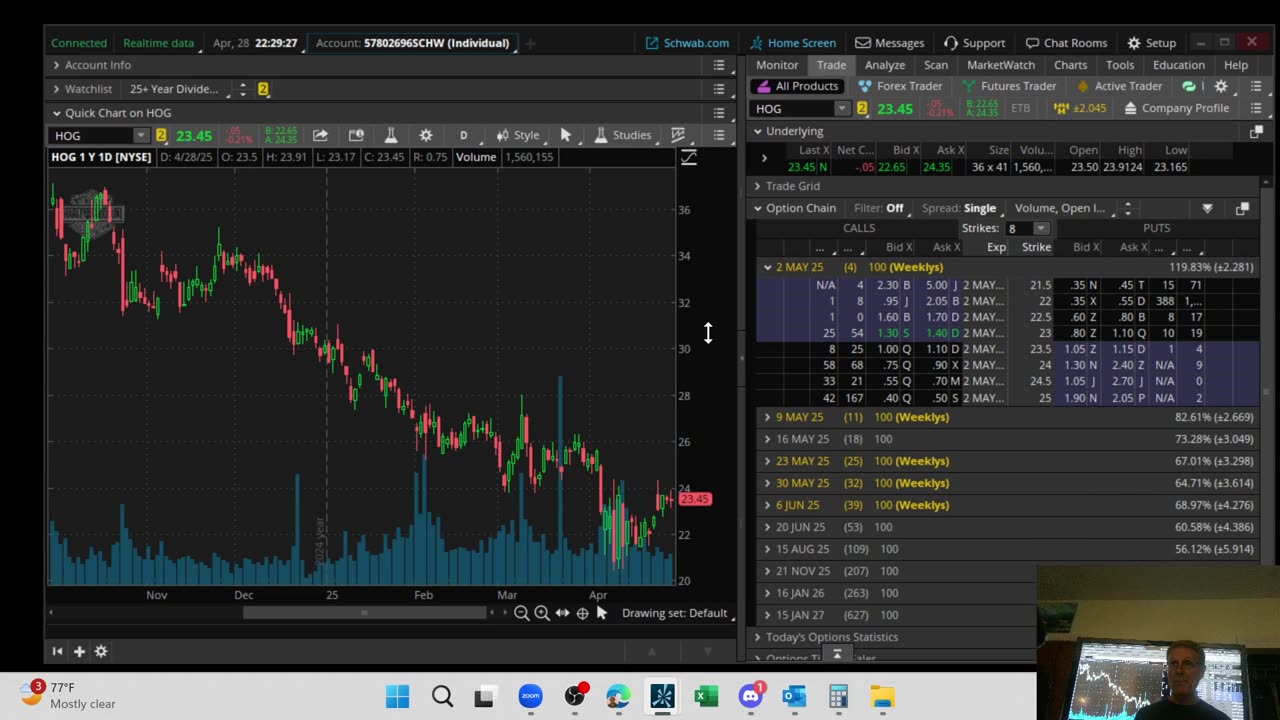Open the Company Profile button
The image size is (1280, 720).
[1177, 108]
